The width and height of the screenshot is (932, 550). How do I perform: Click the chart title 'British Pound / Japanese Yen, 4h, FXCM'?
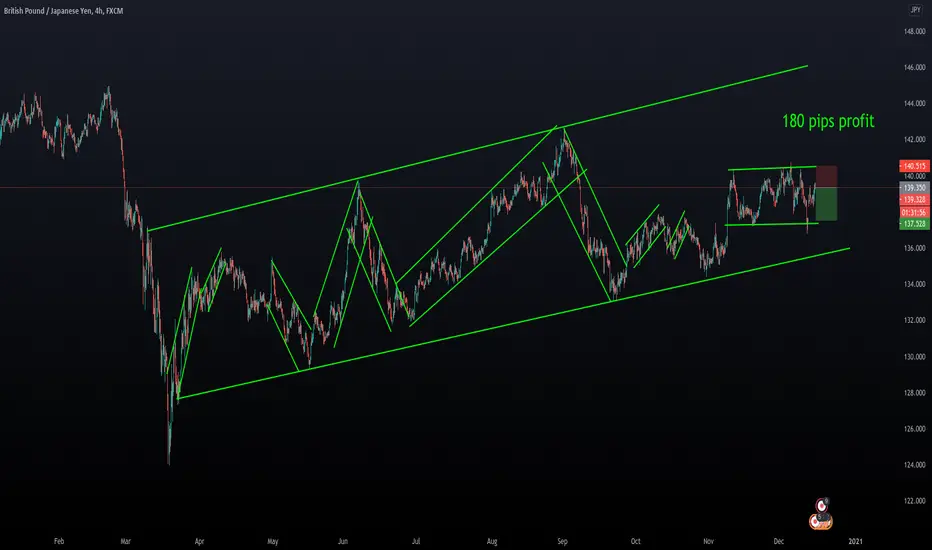[x=64, y=11]
